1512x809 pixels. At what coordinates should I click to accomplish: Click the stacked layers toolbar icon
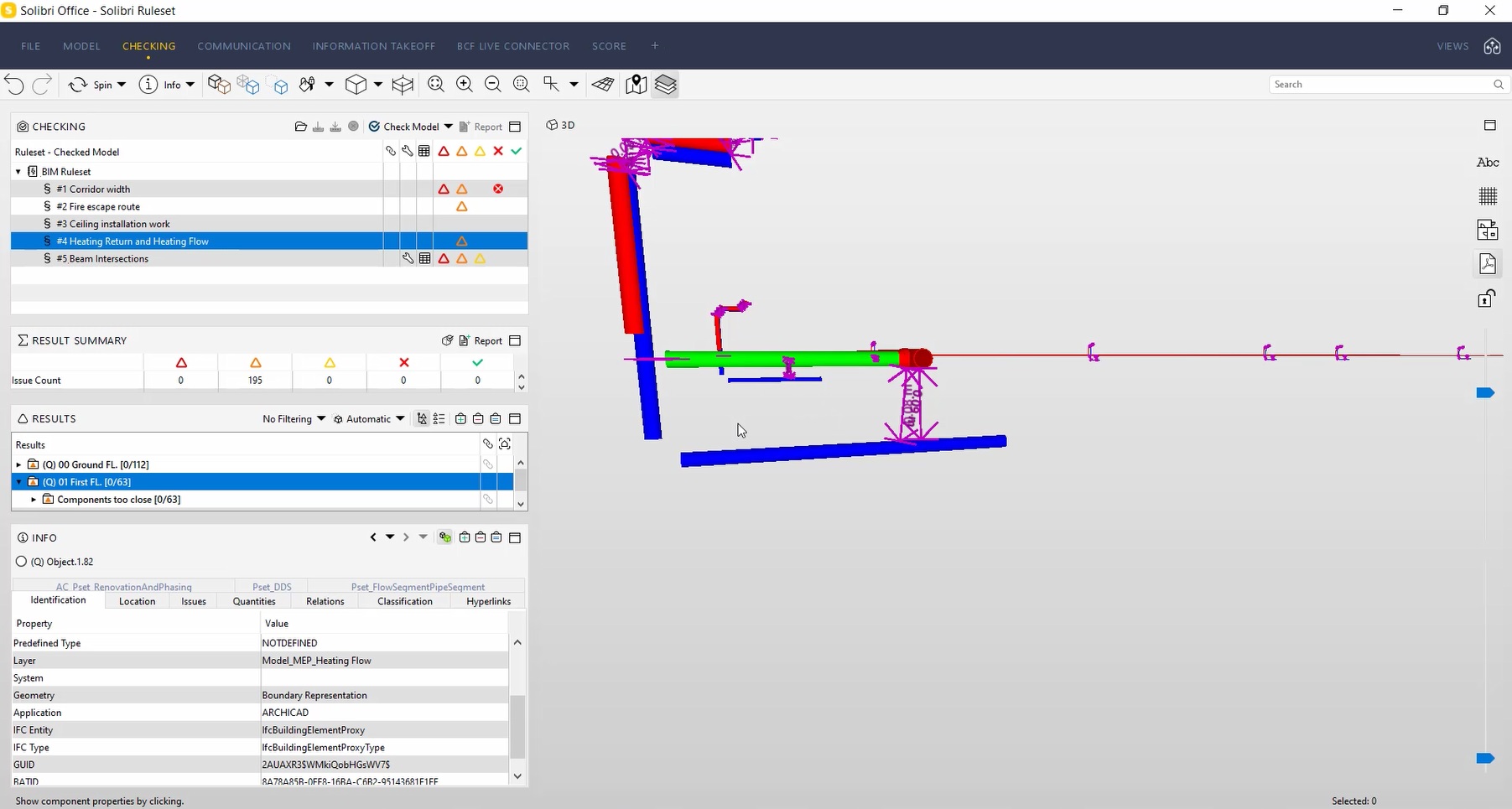tap(666, 85)
